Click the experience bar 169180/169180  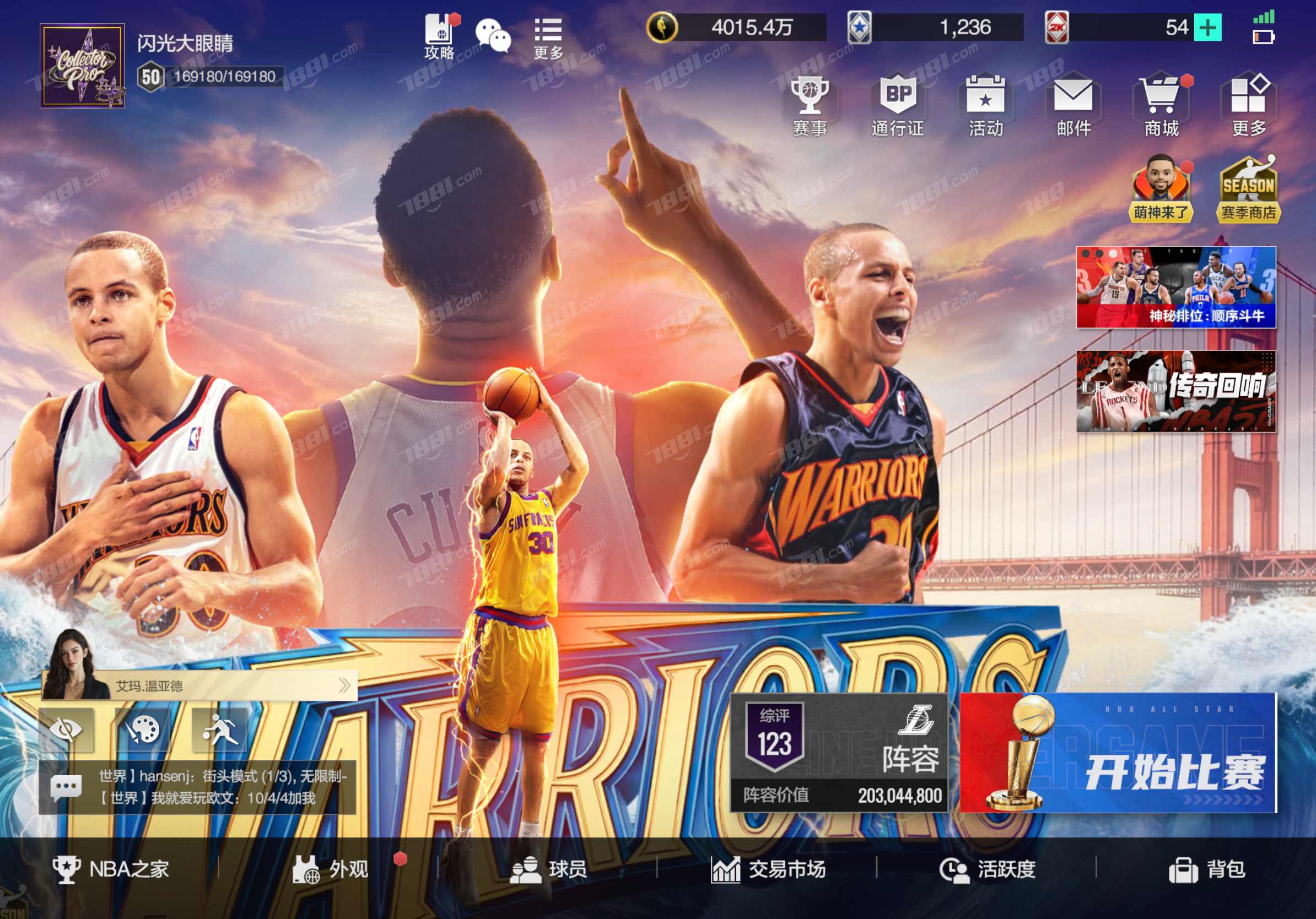pos(225,77)
